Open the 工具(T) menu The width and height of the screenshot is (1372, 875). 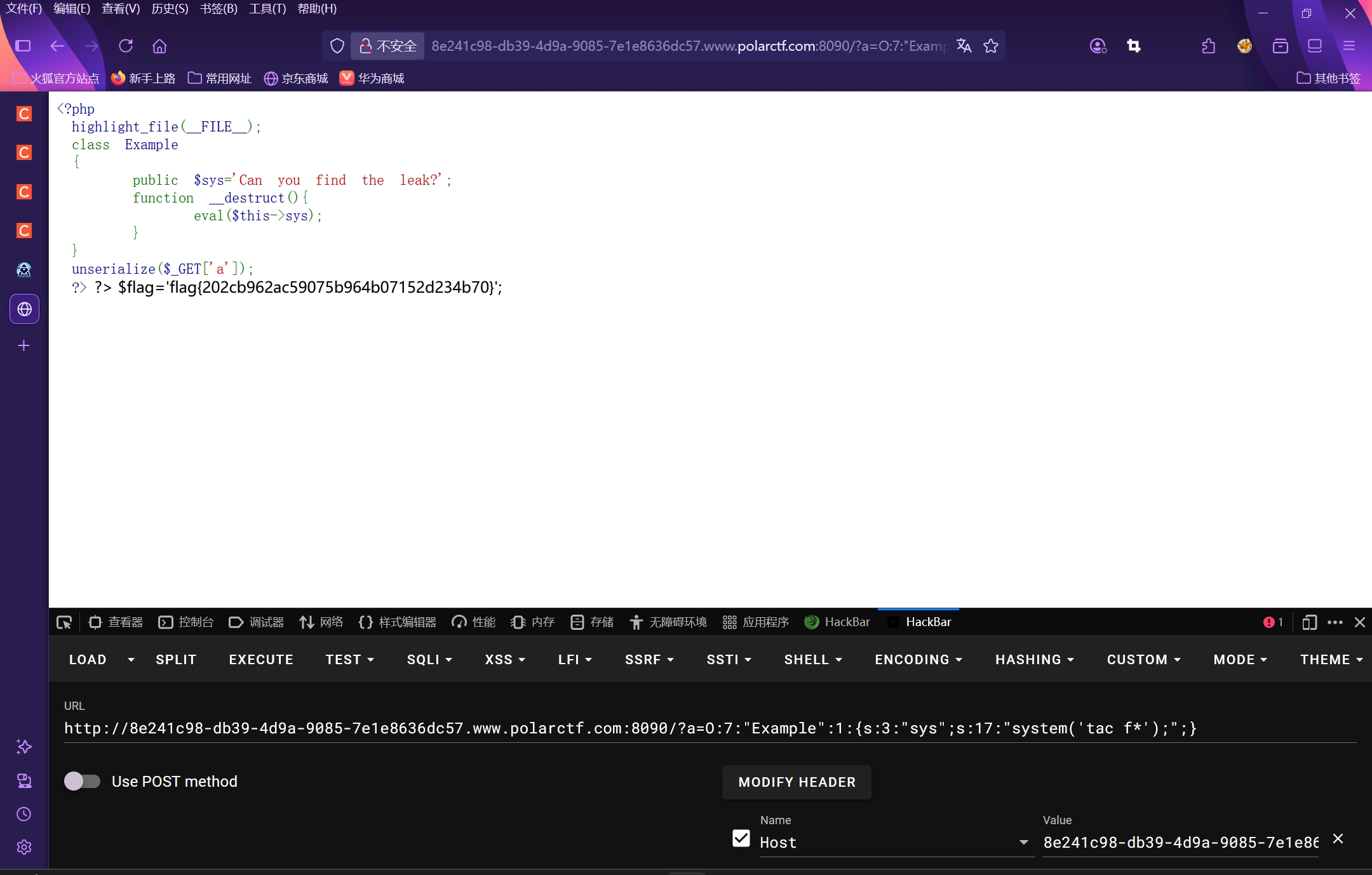[267, 9]
